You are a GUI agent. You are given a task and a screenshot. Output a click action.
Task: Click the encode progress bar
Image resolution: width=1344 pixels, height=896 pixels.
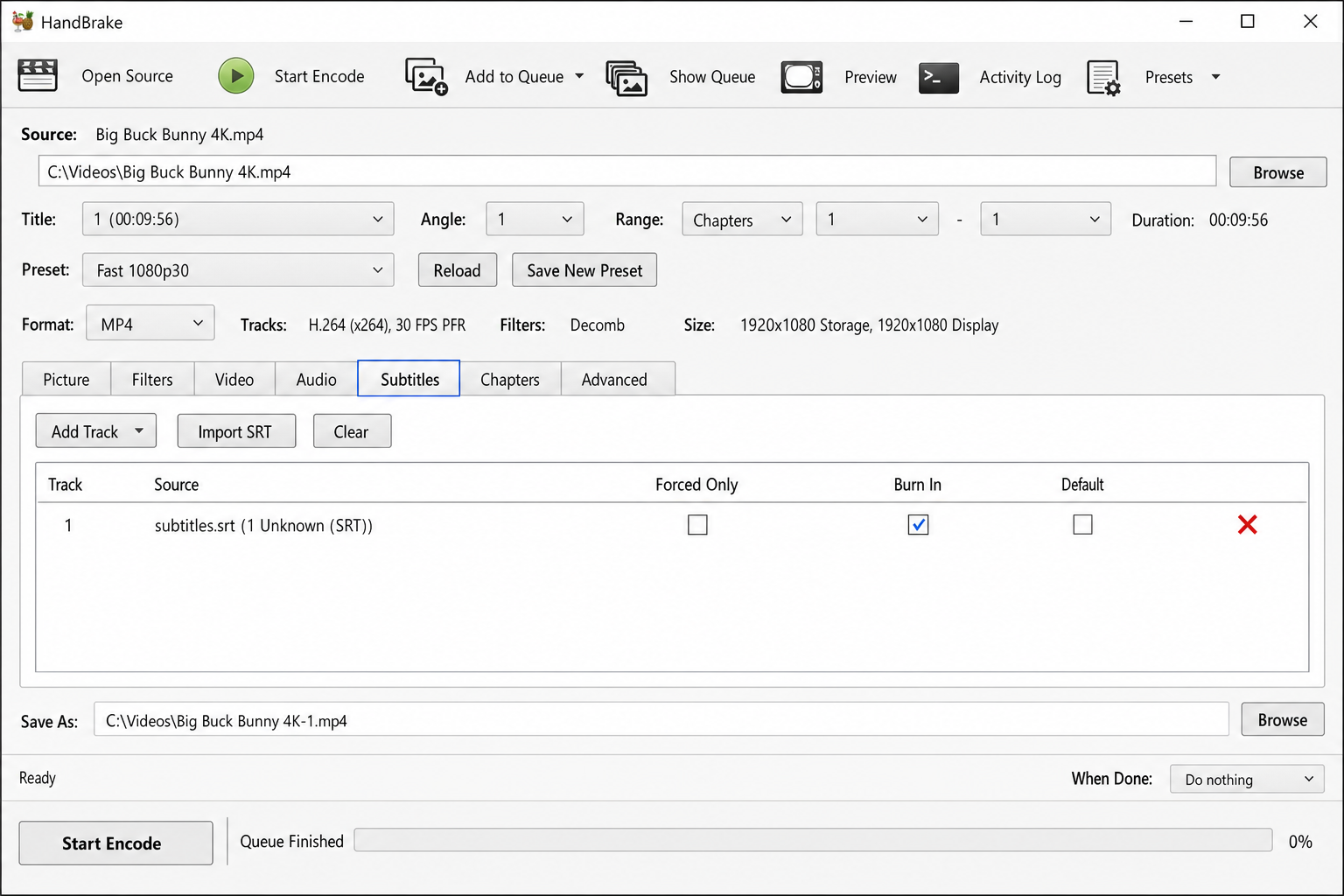813,840
